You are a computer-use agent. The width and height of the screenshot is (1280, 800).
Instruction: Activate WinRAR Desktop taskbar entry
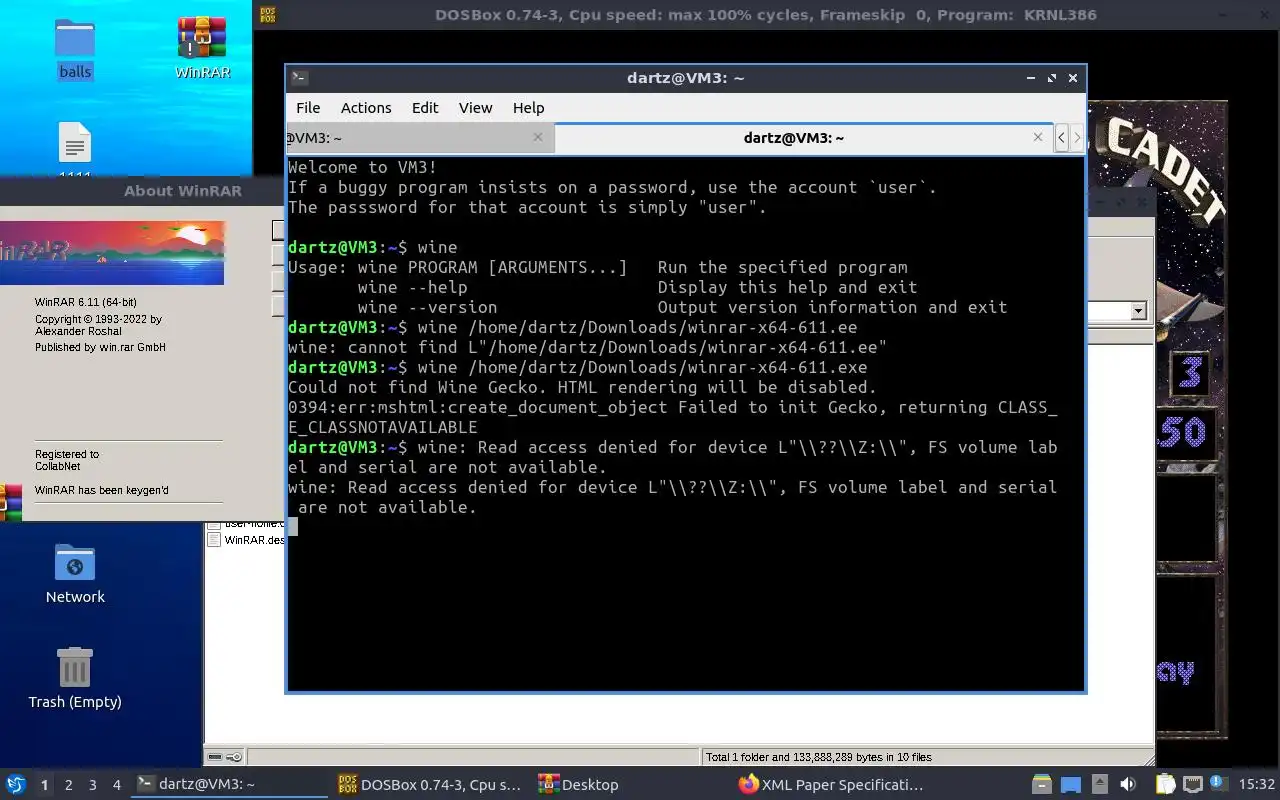[x=630, y=785]
